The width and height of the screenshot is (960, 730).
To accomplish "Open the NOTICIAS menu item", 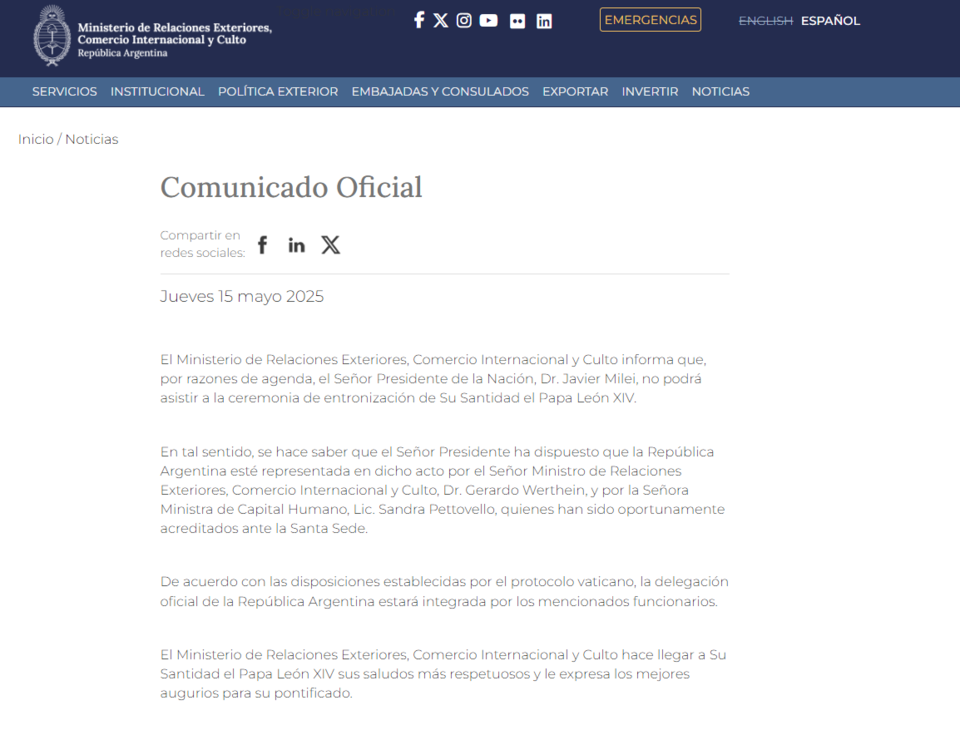I will pos(721,92).
